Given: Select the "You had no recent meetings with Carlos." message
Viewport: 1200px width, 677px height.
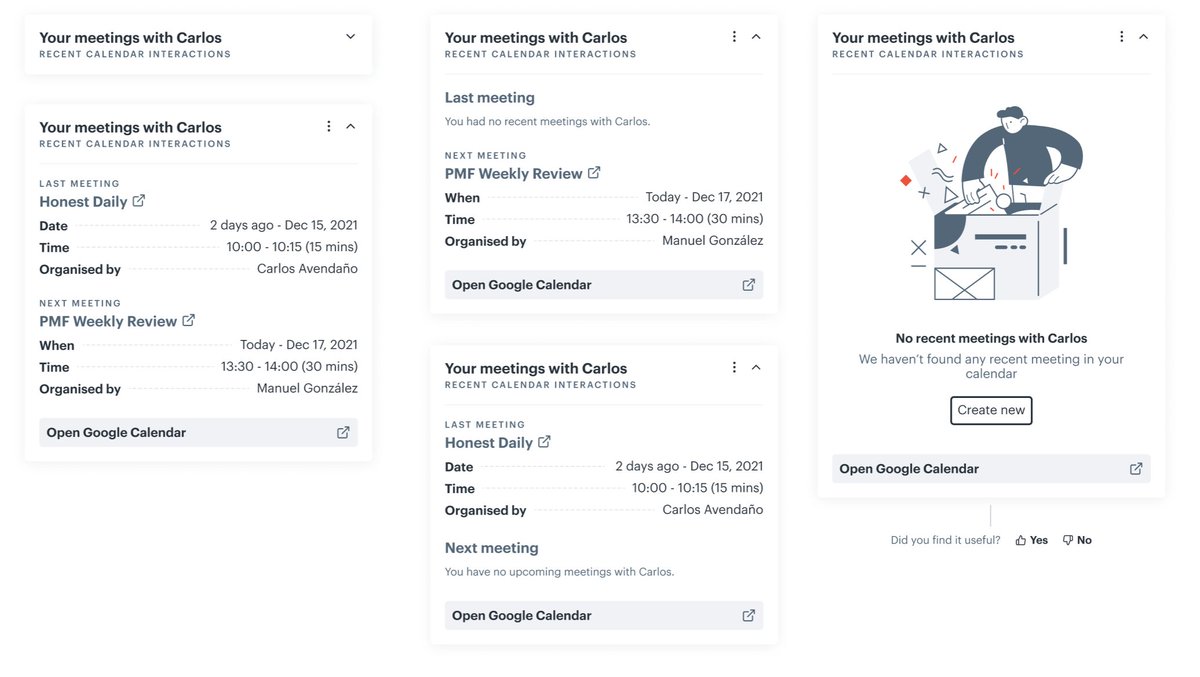Looking at the screenshot, I should pos(548,122).
